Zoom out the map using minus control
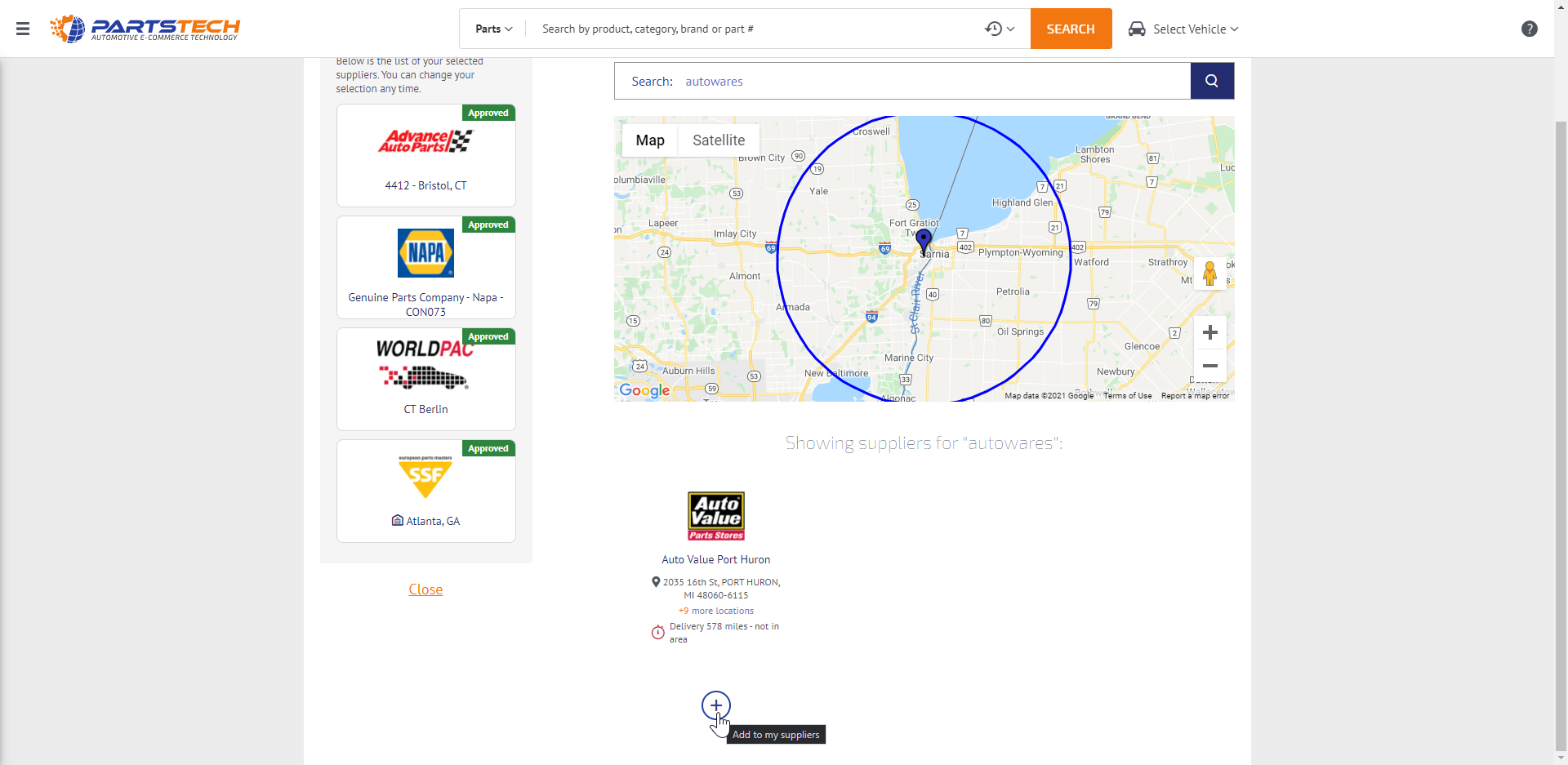Image resolution: width=1568 pixels, height=765 pixels. (x=1209, y=366)
